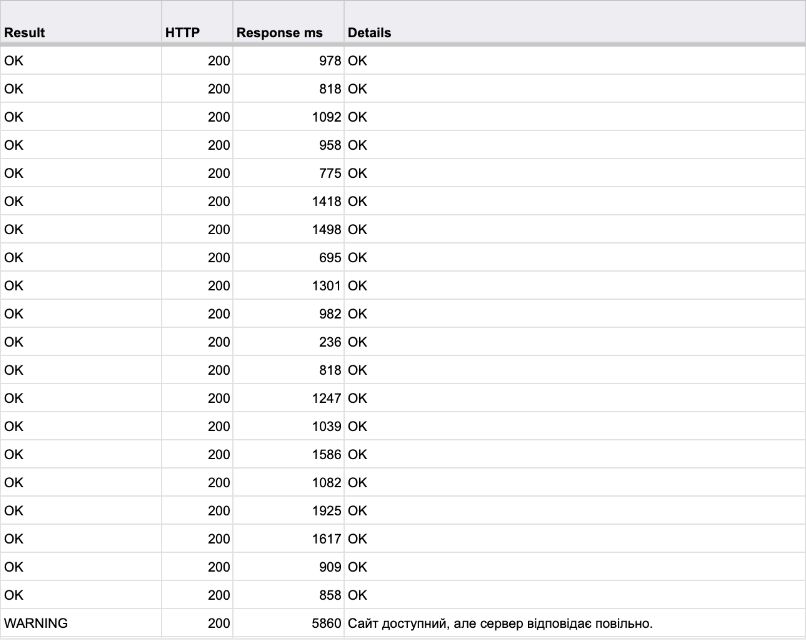Click the response time cell 5860
The height and width of the screenshot is (640, 806).
pos(288,623)
